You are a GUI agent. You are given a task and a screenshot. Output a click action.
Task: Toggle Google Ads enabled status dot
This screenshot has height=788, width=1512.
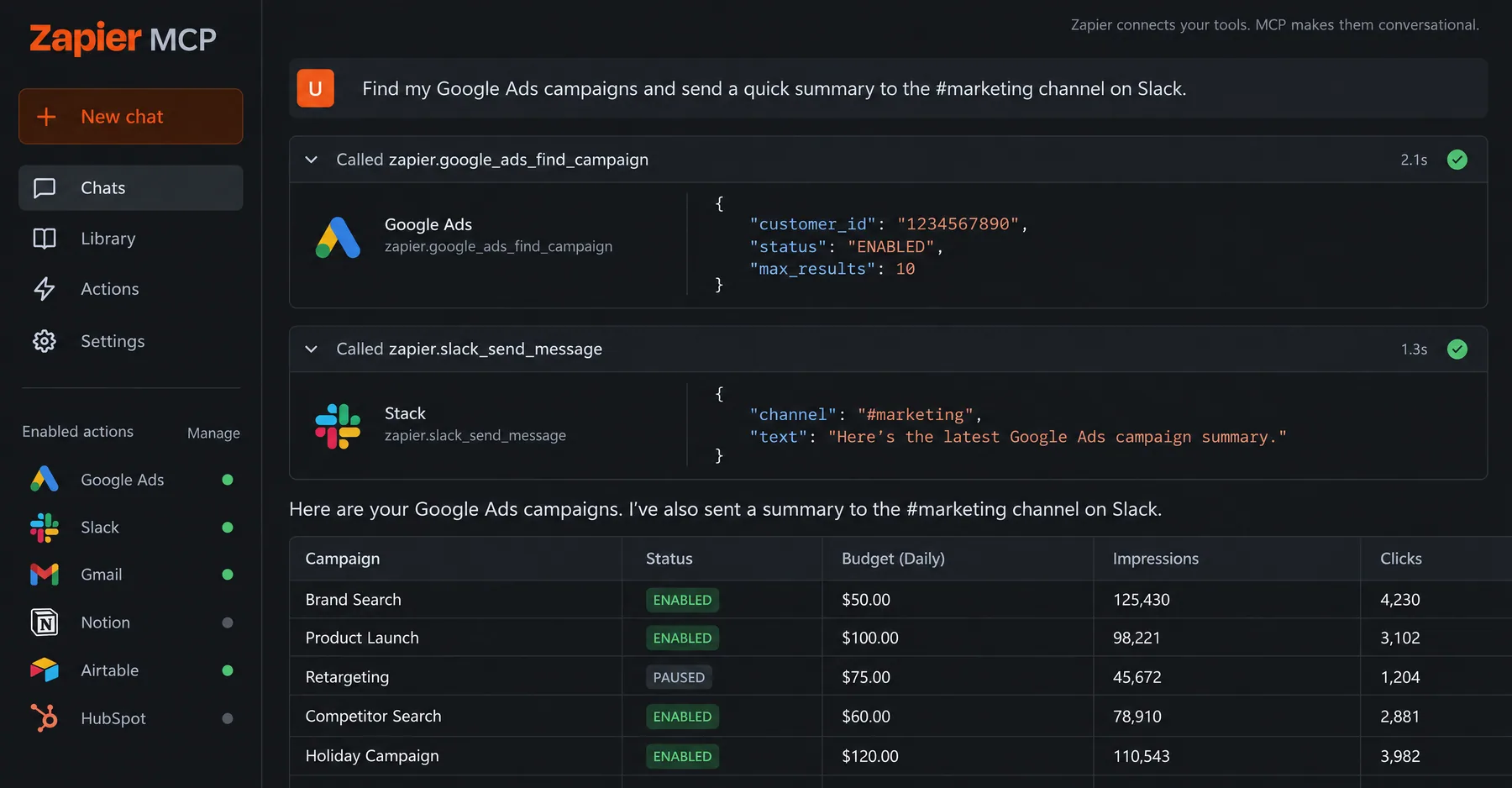coord(228,480)
